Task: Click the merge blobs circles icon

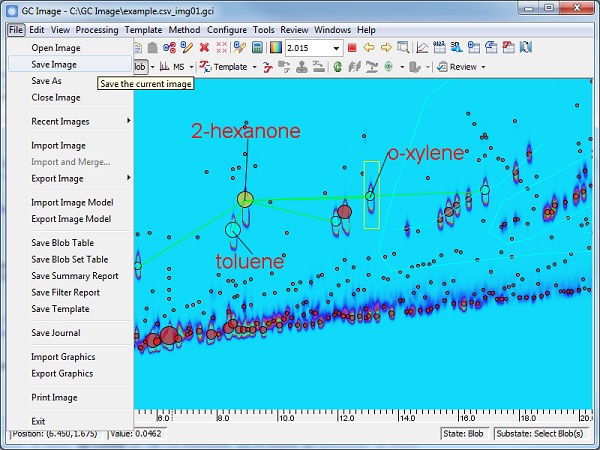Action: 169,47
